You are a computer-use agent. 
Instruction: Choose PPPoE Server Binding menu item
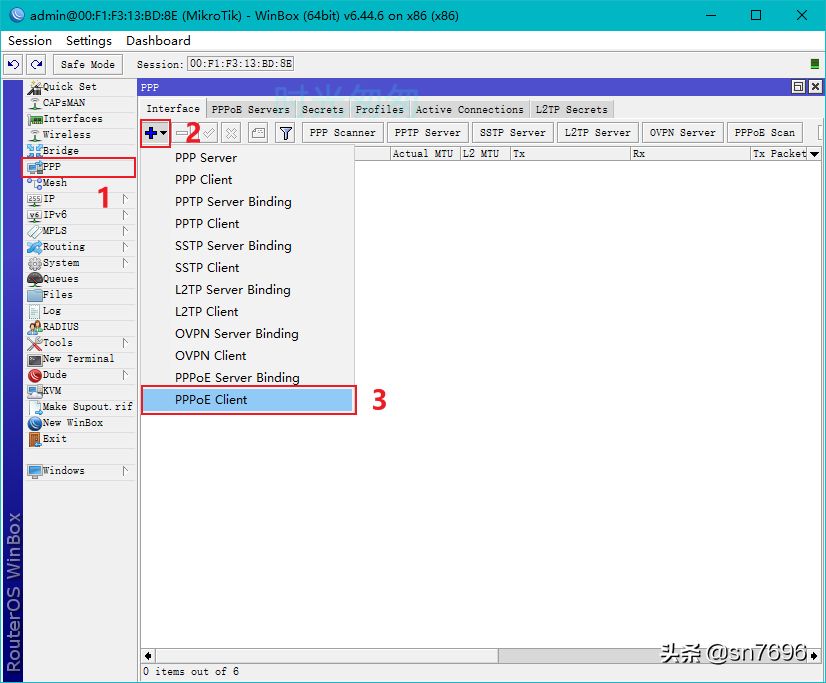click(248, 378)
